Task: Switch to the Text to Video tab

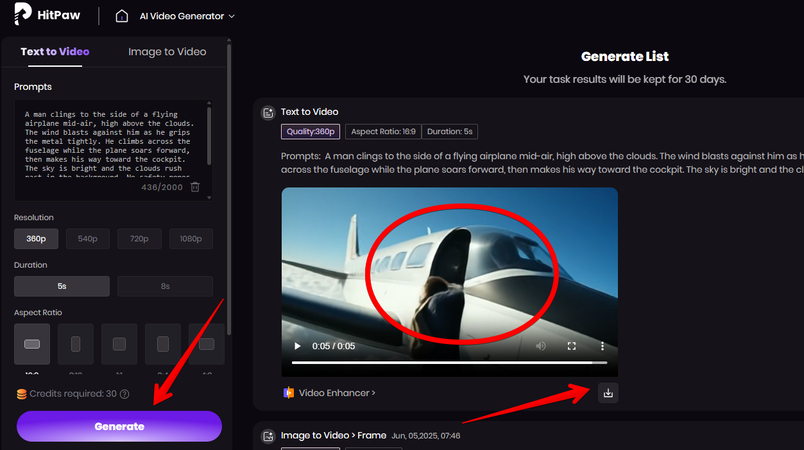Action: (55, 52)
